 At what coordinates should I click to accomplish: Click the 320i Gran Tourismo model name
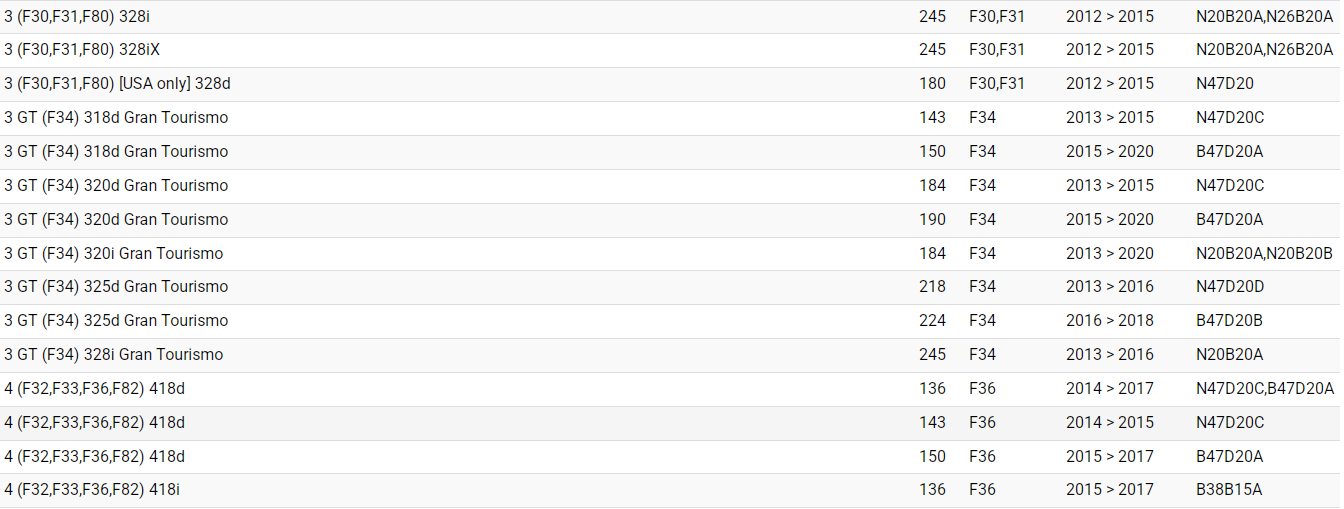pyautogui.click(x=113, y=254)
